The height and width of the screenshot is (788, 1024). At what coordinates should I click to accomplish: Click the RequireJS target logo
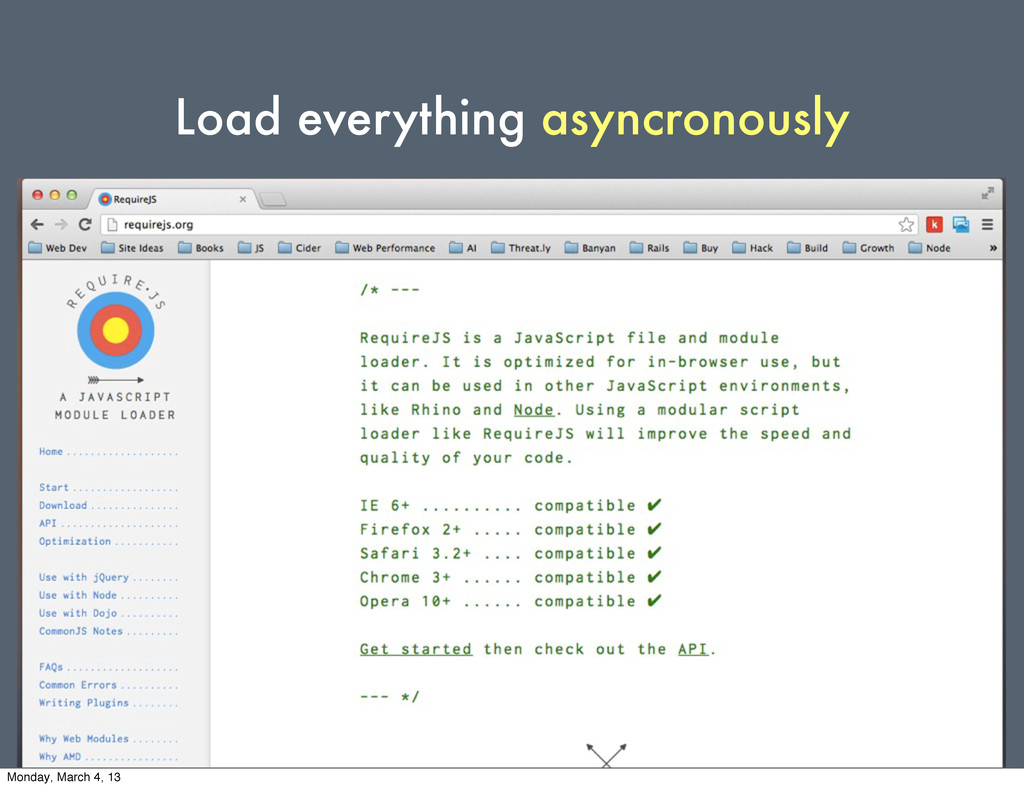click(116, 330)
